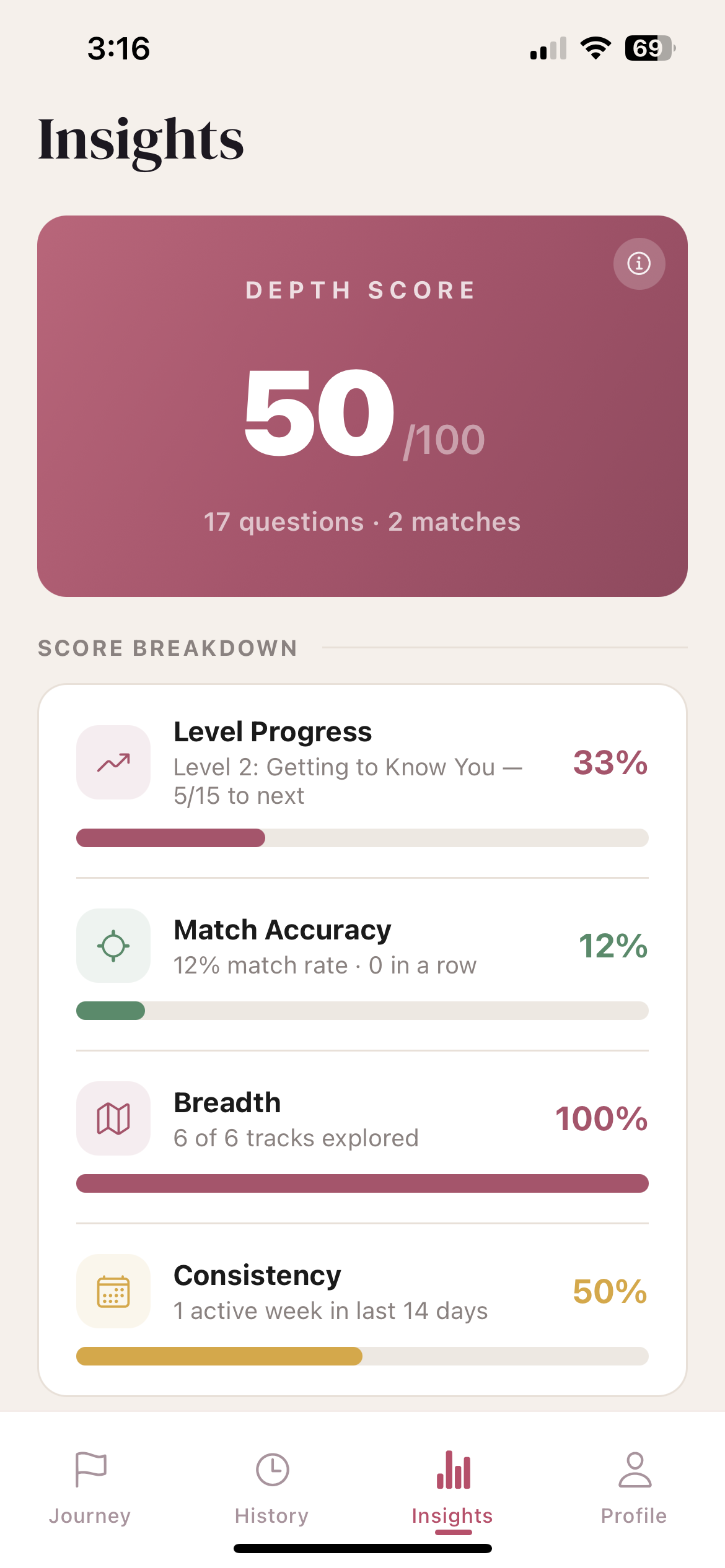Screen dimensions: 725x1568
Task: Click the Consistency progress bar
Action: coord(362,1356)
